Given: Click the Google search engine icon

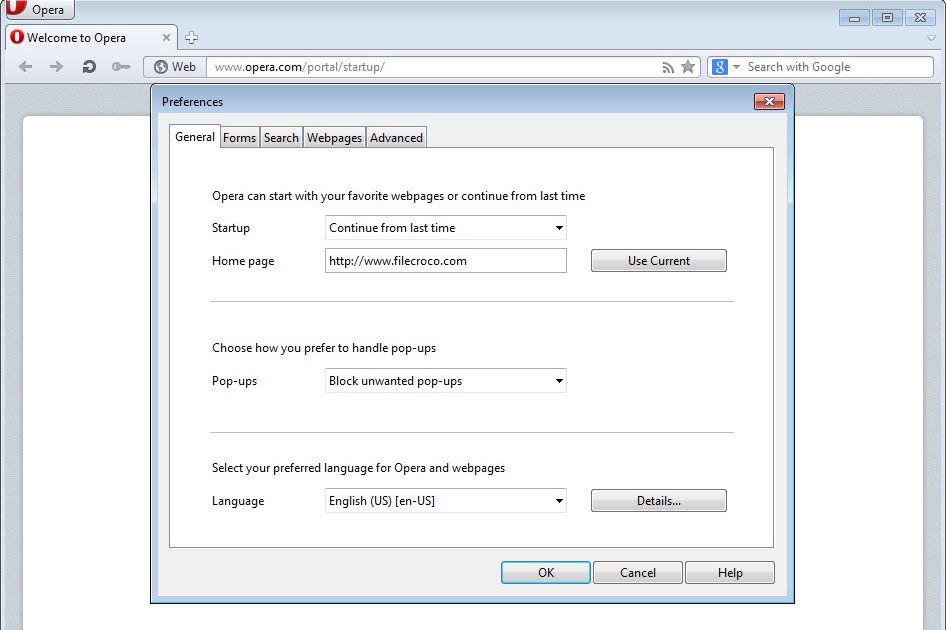Looking at the screenshot, I should coord(719,67).
